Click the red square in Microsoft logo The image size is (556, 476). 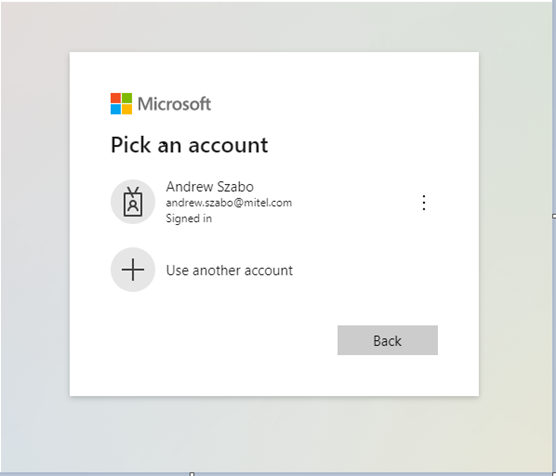pos(116,98)
